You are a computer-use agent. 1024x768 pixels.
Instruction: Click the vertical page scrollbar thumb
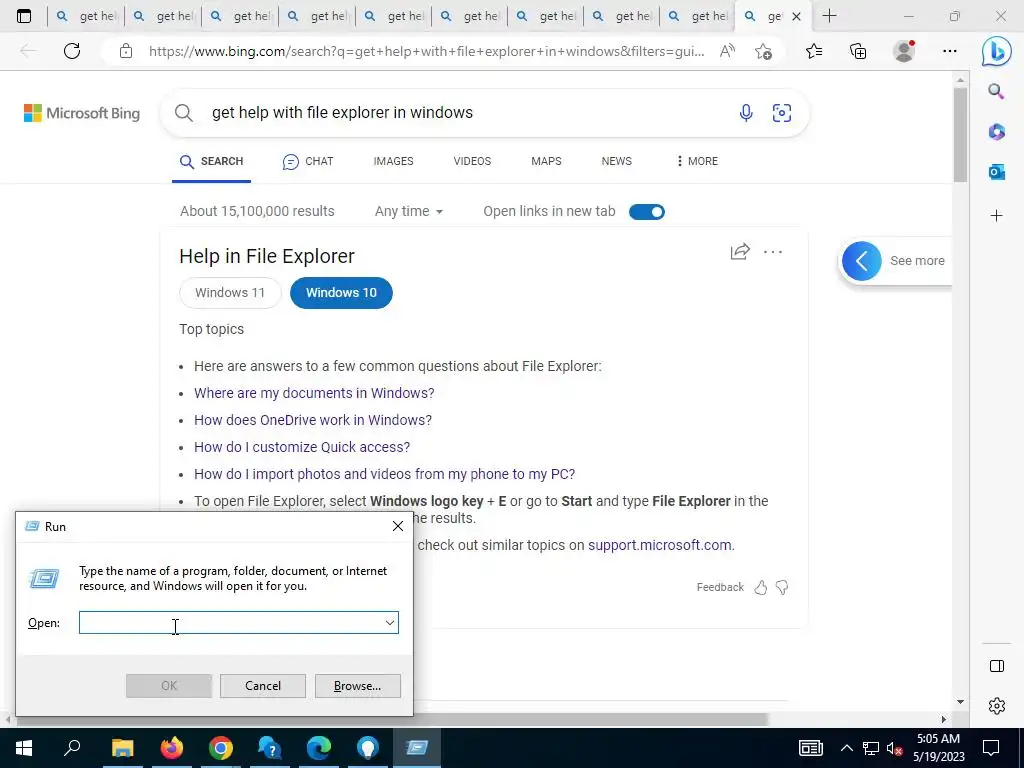[960, 134]
